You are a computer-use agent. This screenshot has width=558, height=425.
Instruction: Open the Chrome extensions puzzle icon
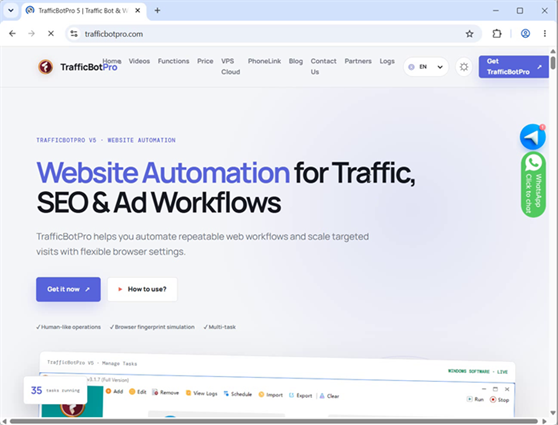tap(497, 33)
